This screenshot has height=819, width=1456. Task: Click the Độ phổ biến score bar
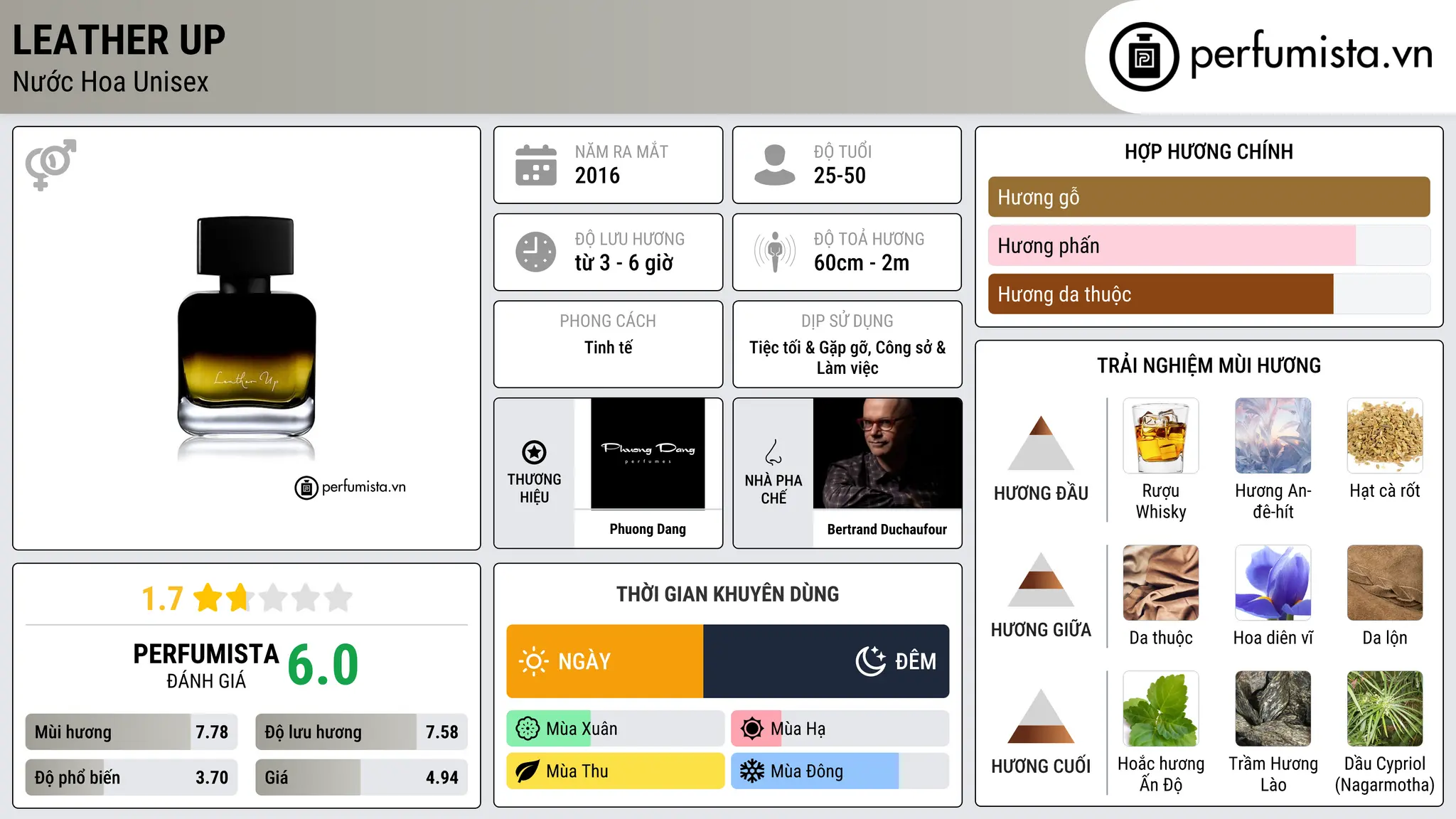pos(132,777)
